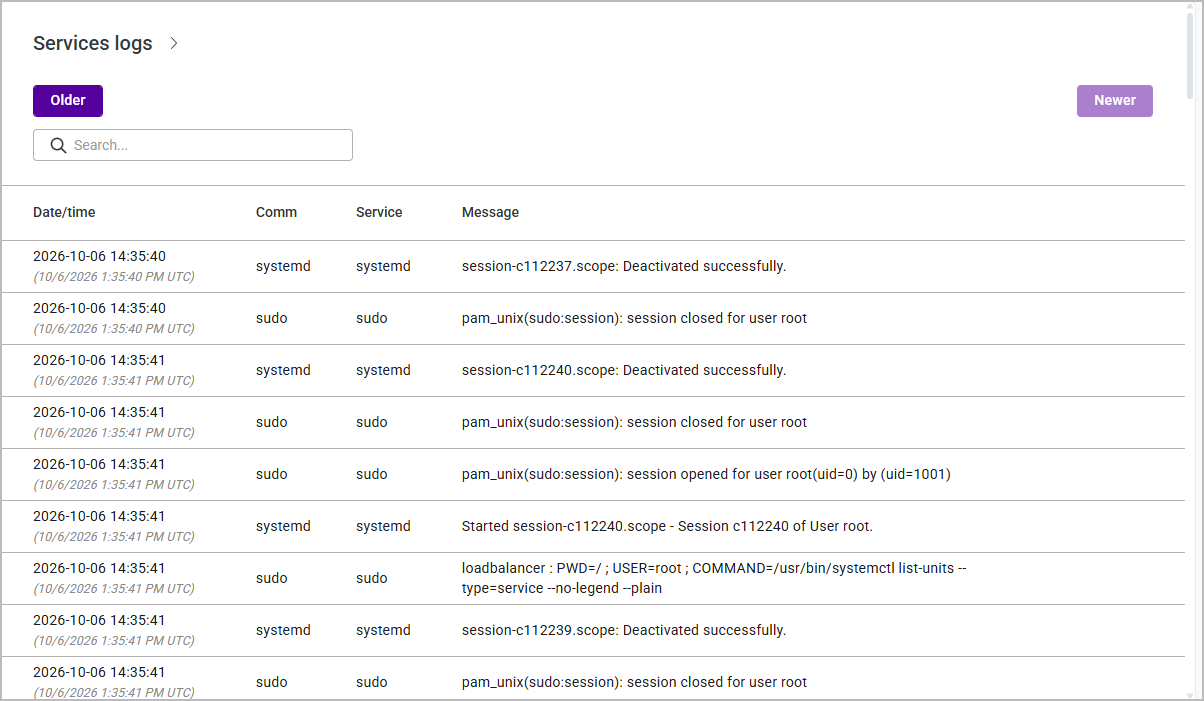Expand the chevron next to Services logs
Viewport: 1204px width, 701px height.
(x=174, y=43)
